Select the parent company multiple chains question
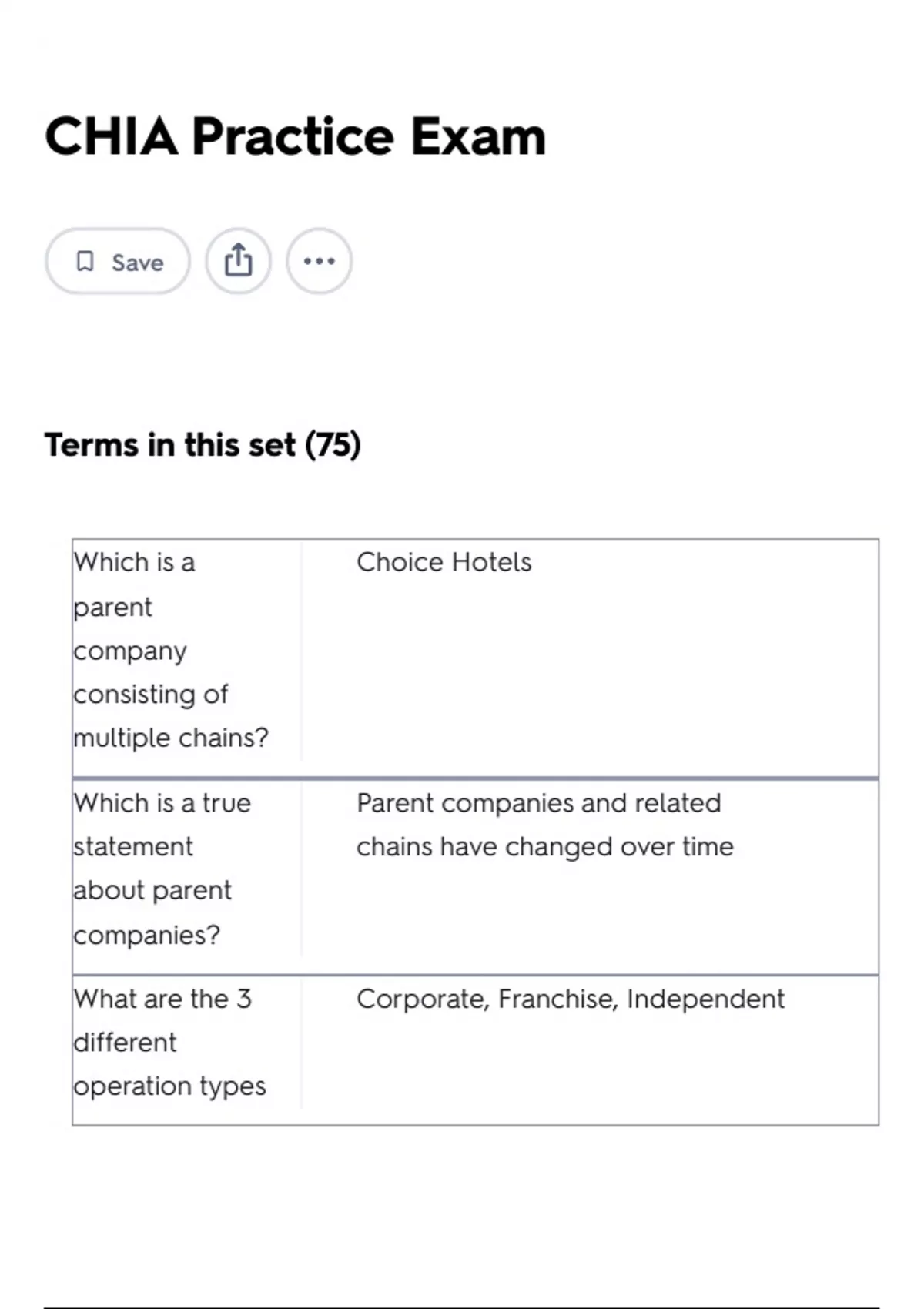The width and height of the screenshot is (924, 1309). click(170, 650)
